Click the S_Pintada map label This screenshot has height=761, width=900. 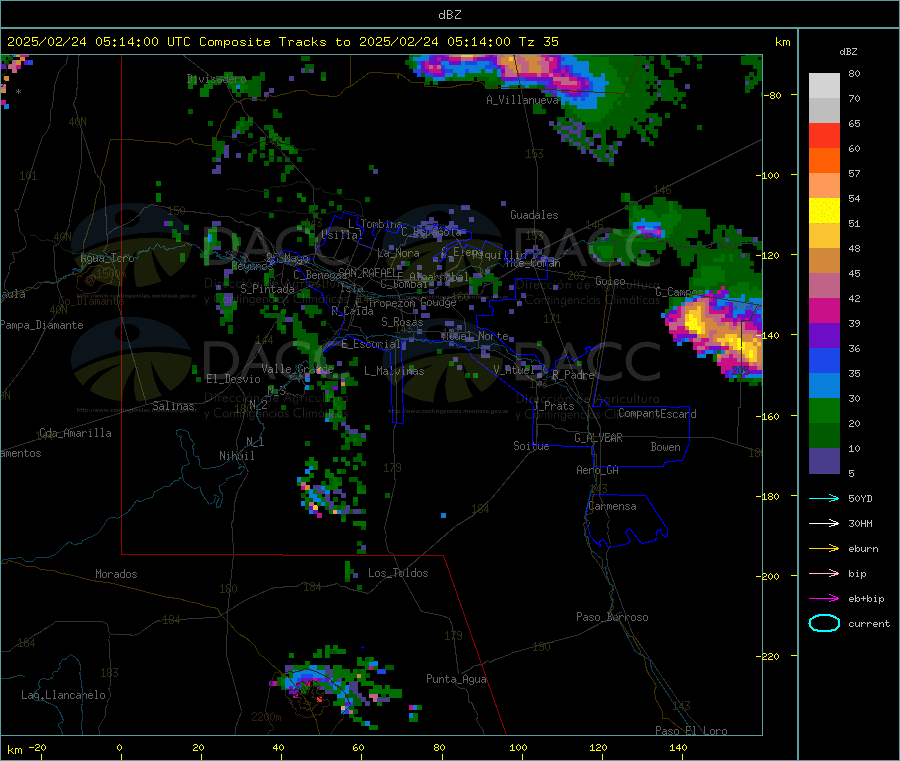coord(267,289)
